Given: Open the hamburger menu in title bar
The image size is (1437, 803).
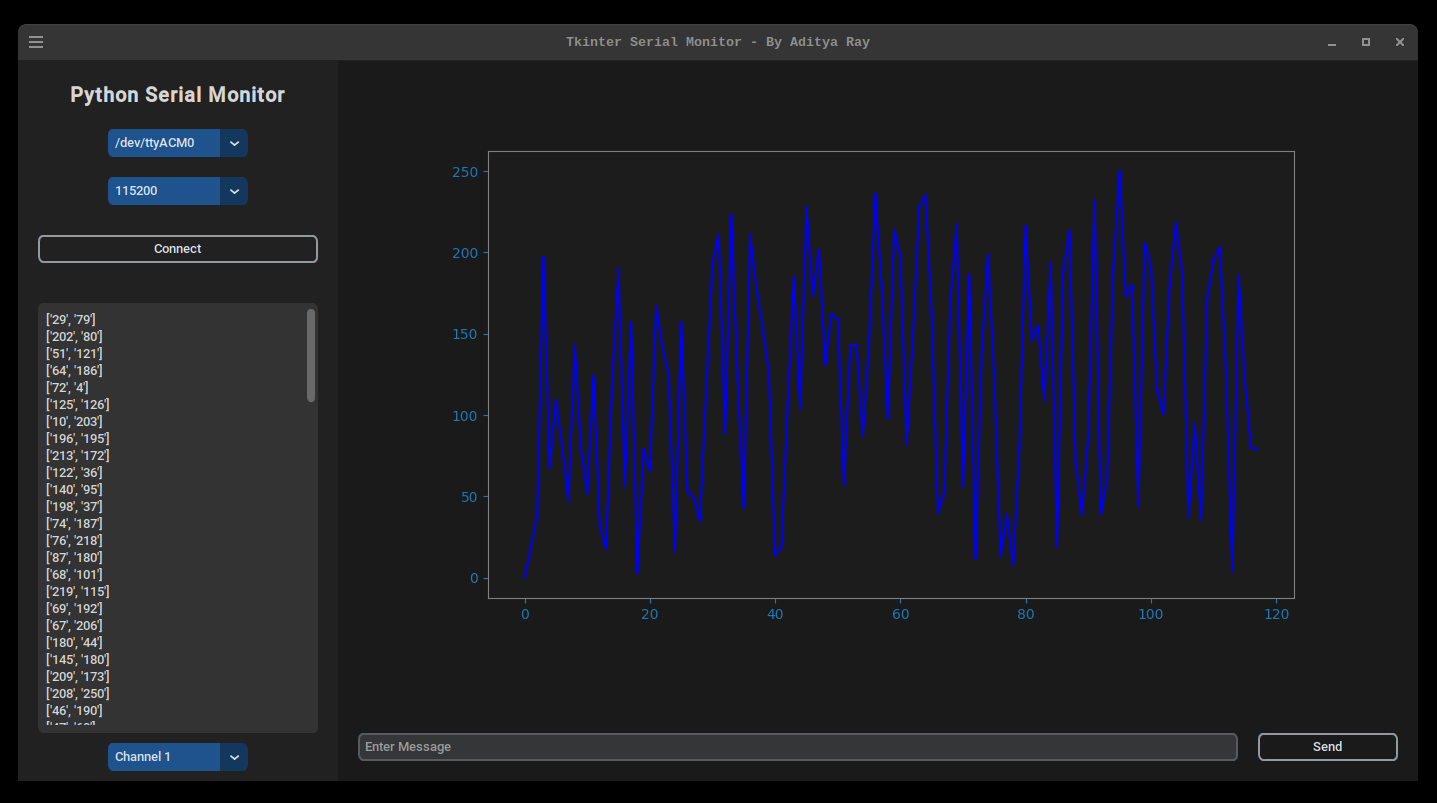Looking at the screenshot, I should 36,42.
